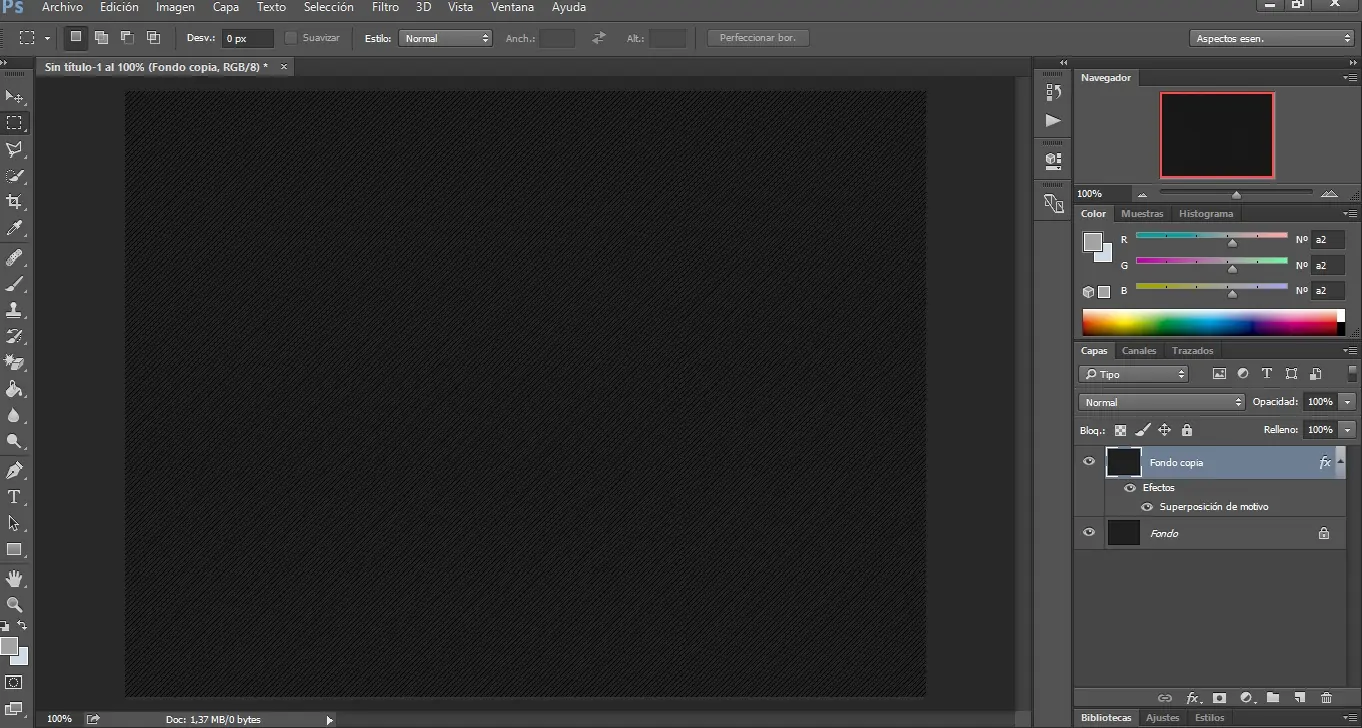
Task: Open the Archivo menu
Action: [x=62, y=7]
